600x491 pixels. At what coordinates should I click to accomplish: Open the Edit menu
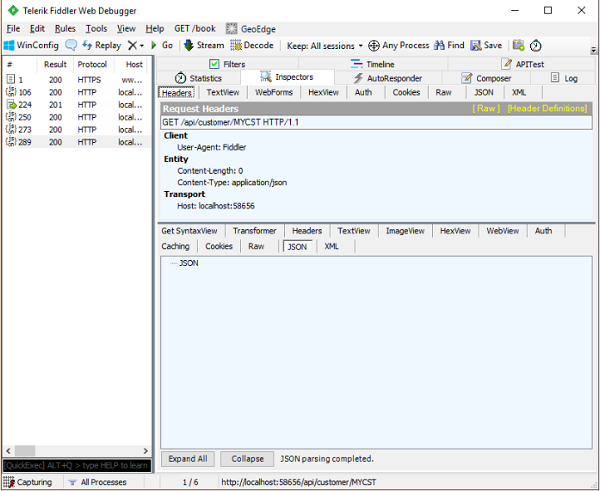(37, 29)
